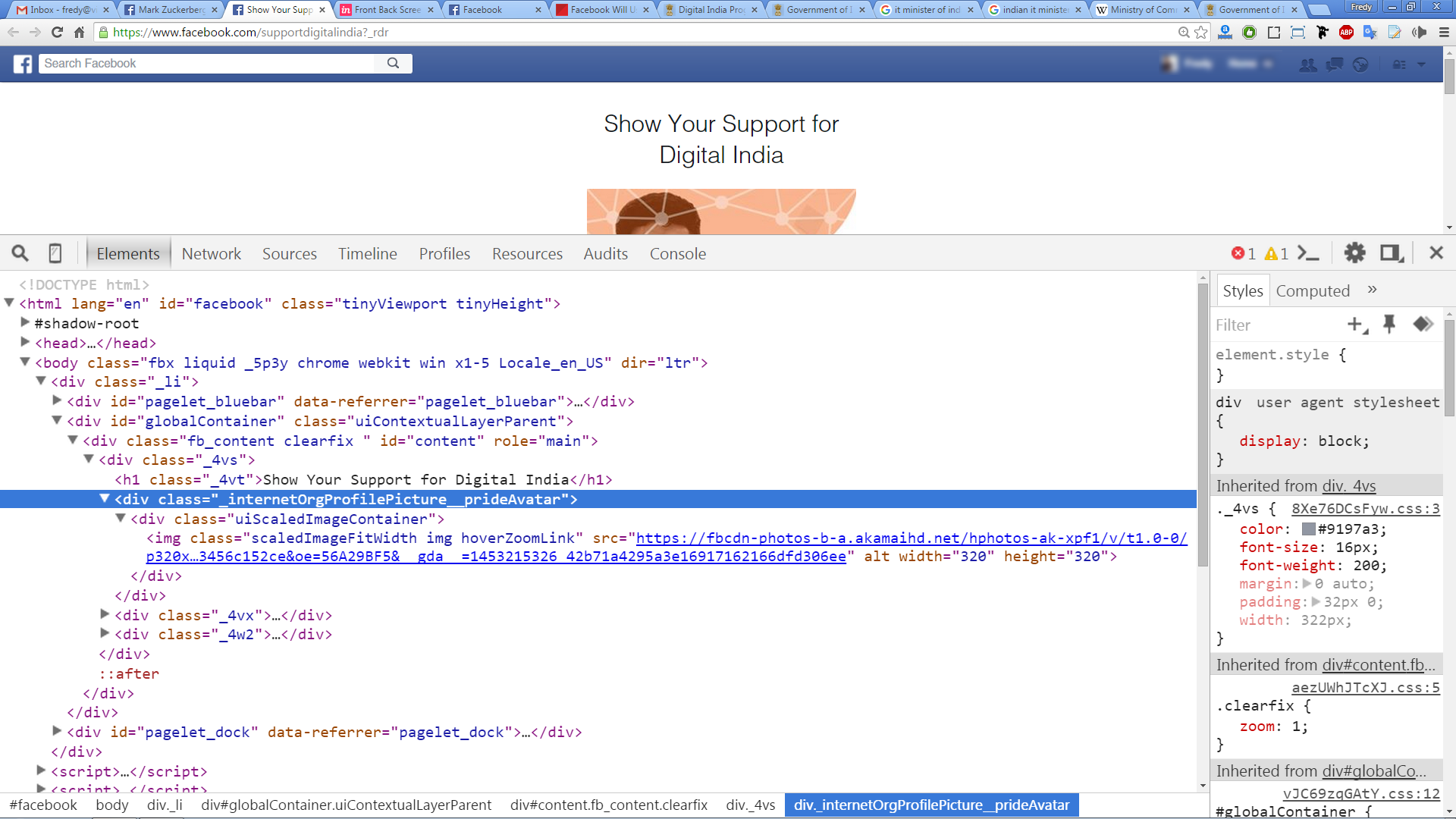Click the search/inspect element icon

point(19,253)
